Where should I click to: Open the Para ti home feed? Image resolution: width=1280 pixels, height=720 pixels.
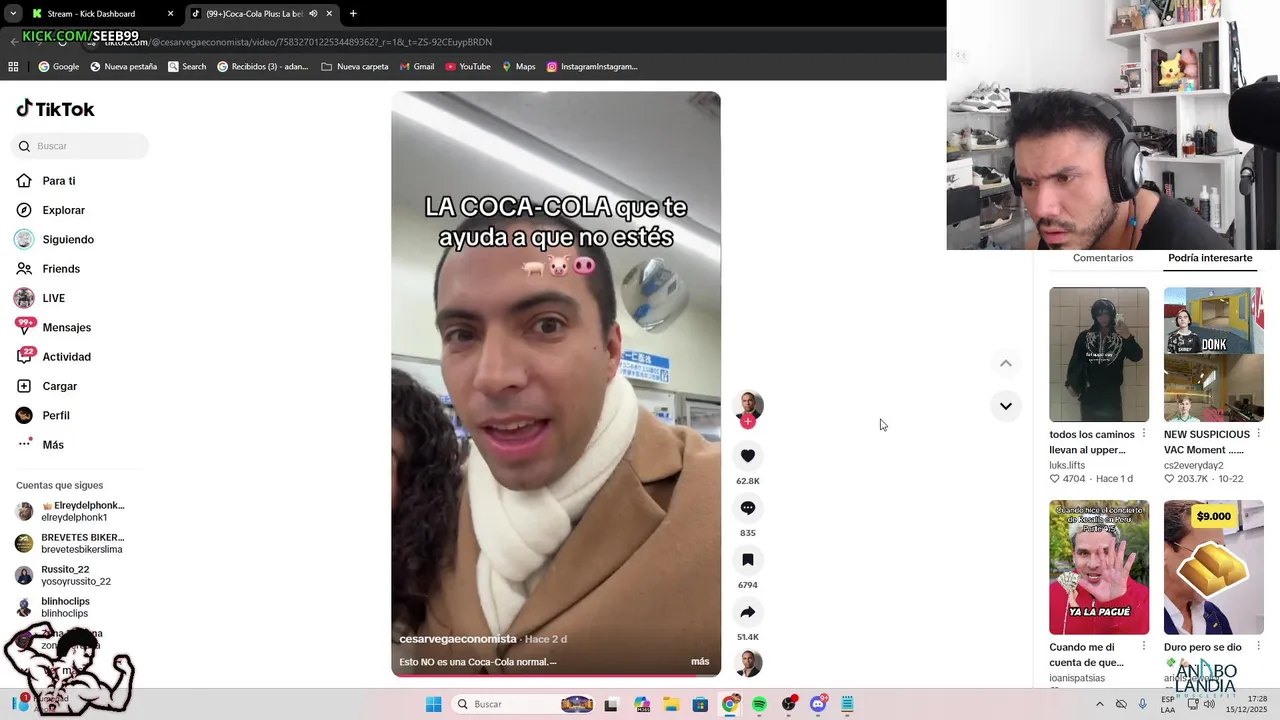click(x=46, y=181)
